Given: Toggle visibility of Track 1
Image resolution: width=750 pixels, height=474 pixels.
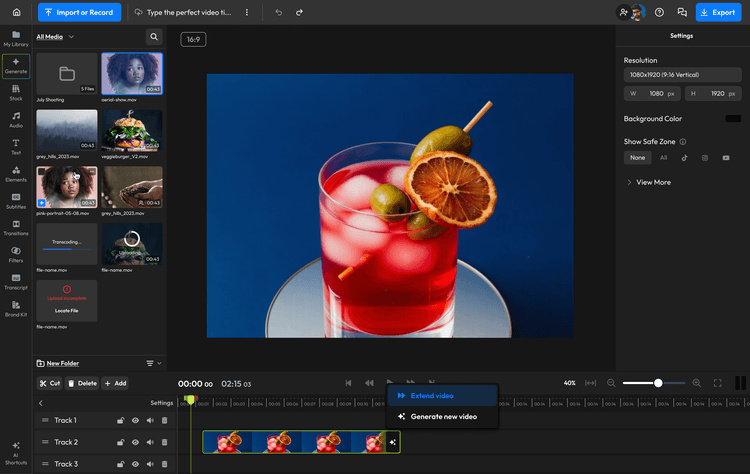Looking at the screenshot, I should pos(135,420).
